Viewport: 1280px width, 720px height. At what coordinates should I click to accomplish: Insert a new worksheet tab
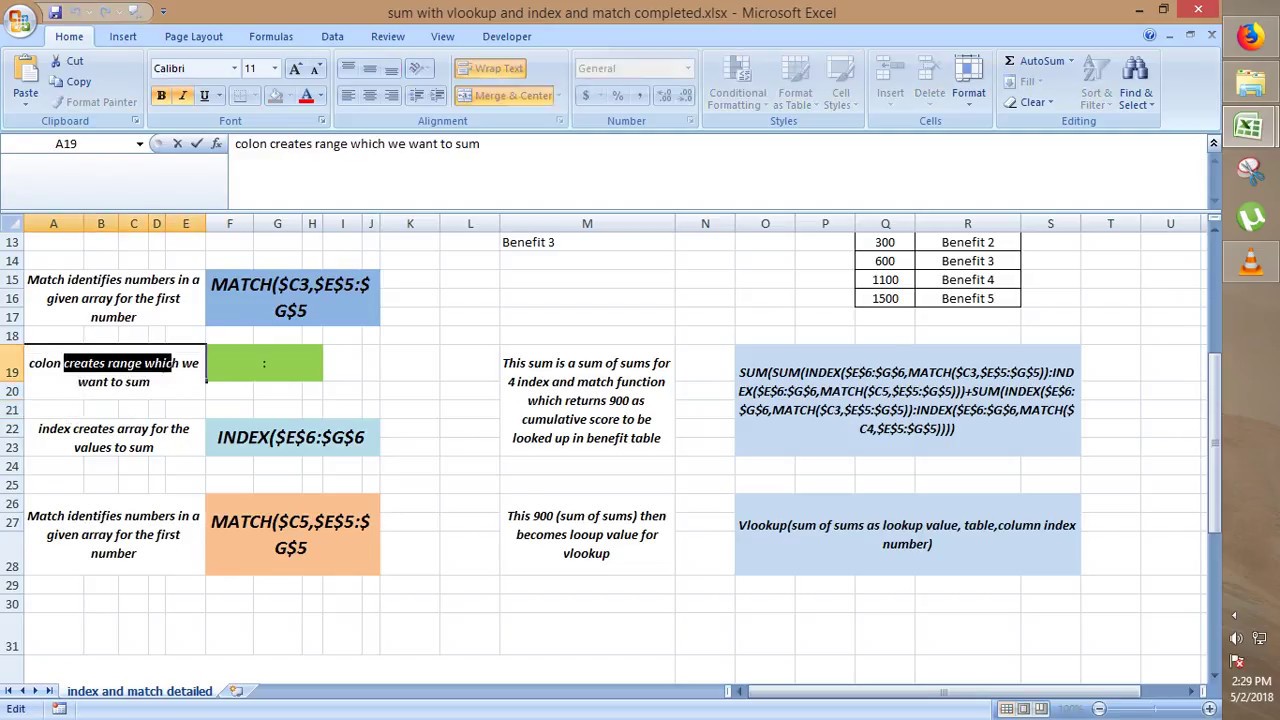tap(236, 691)
